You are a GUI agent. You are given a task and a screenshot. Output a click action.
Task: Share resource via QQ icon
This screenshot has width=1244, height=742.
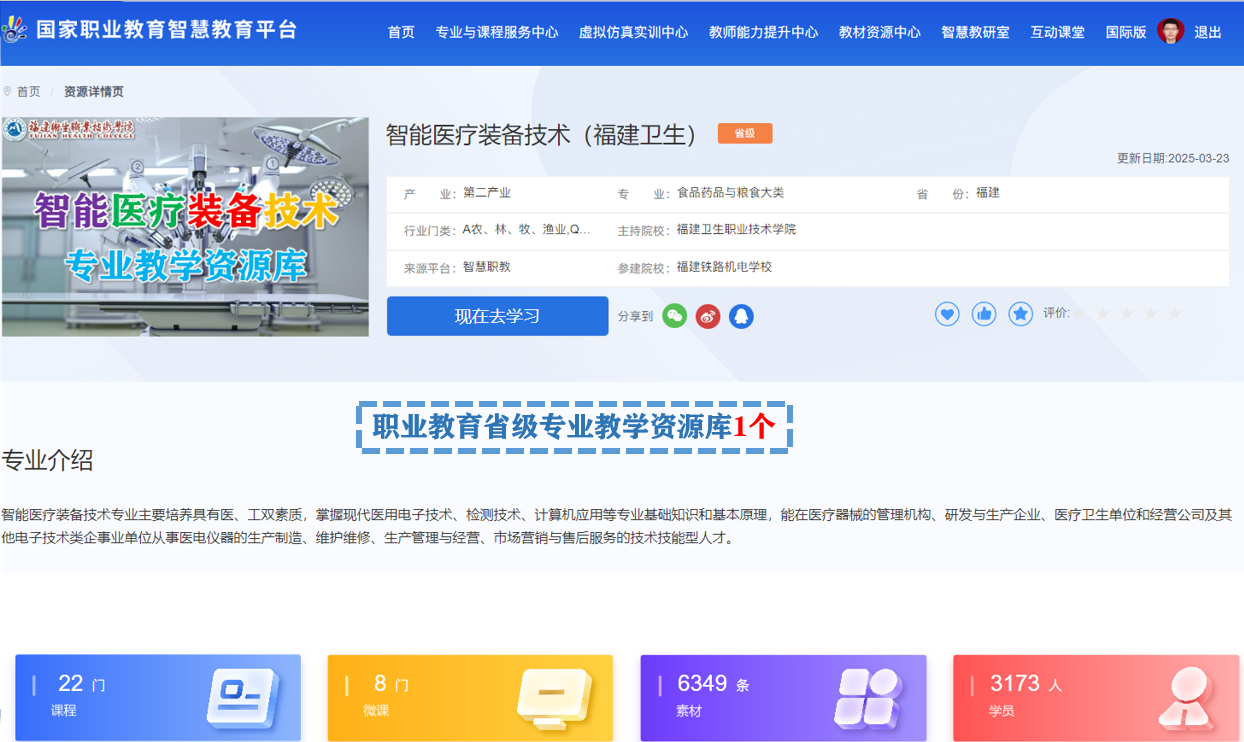(741, 316)
